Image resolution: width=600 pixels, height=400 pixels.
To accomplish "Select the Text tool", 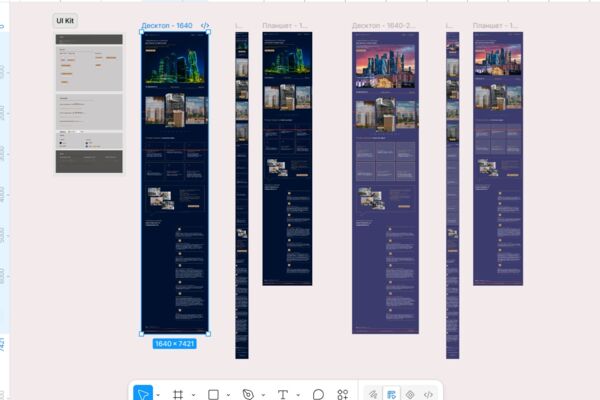I will 283,394.
